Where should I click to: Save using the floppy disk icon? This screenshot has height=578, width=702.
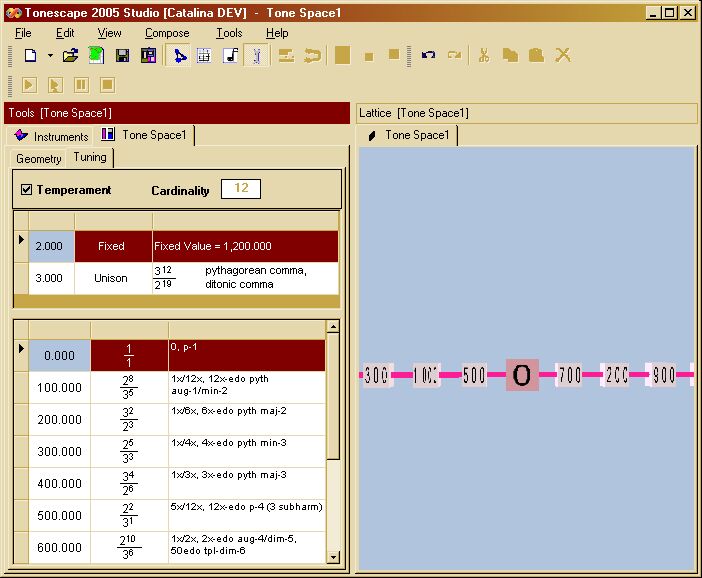pos(122,56)
